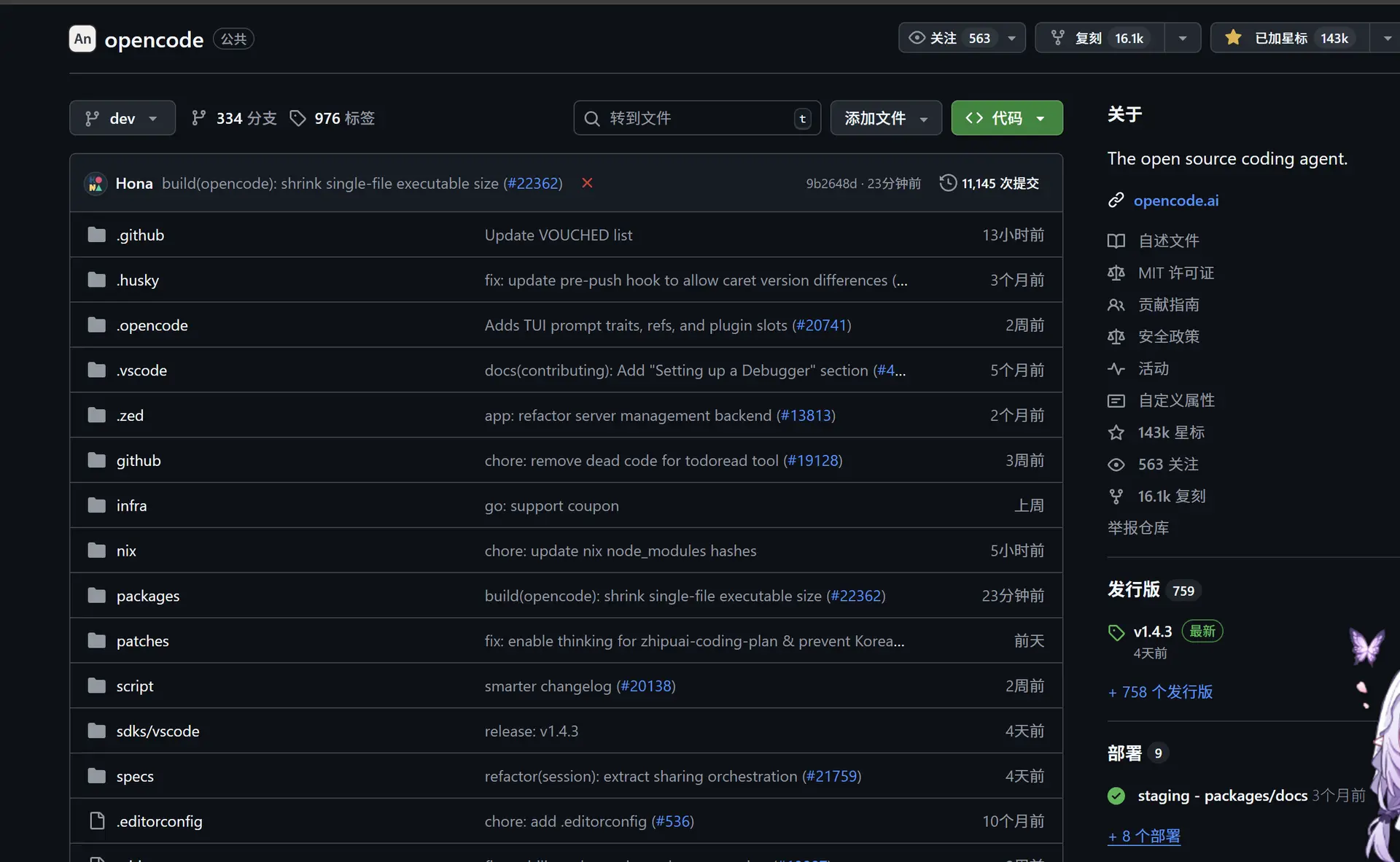Click the nix folder icon
Screen dimensions: 1400x862
tap(97, 551)
